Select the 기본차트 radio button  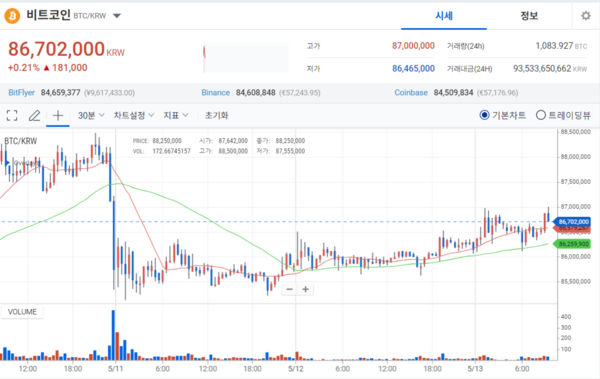(484, 115)
